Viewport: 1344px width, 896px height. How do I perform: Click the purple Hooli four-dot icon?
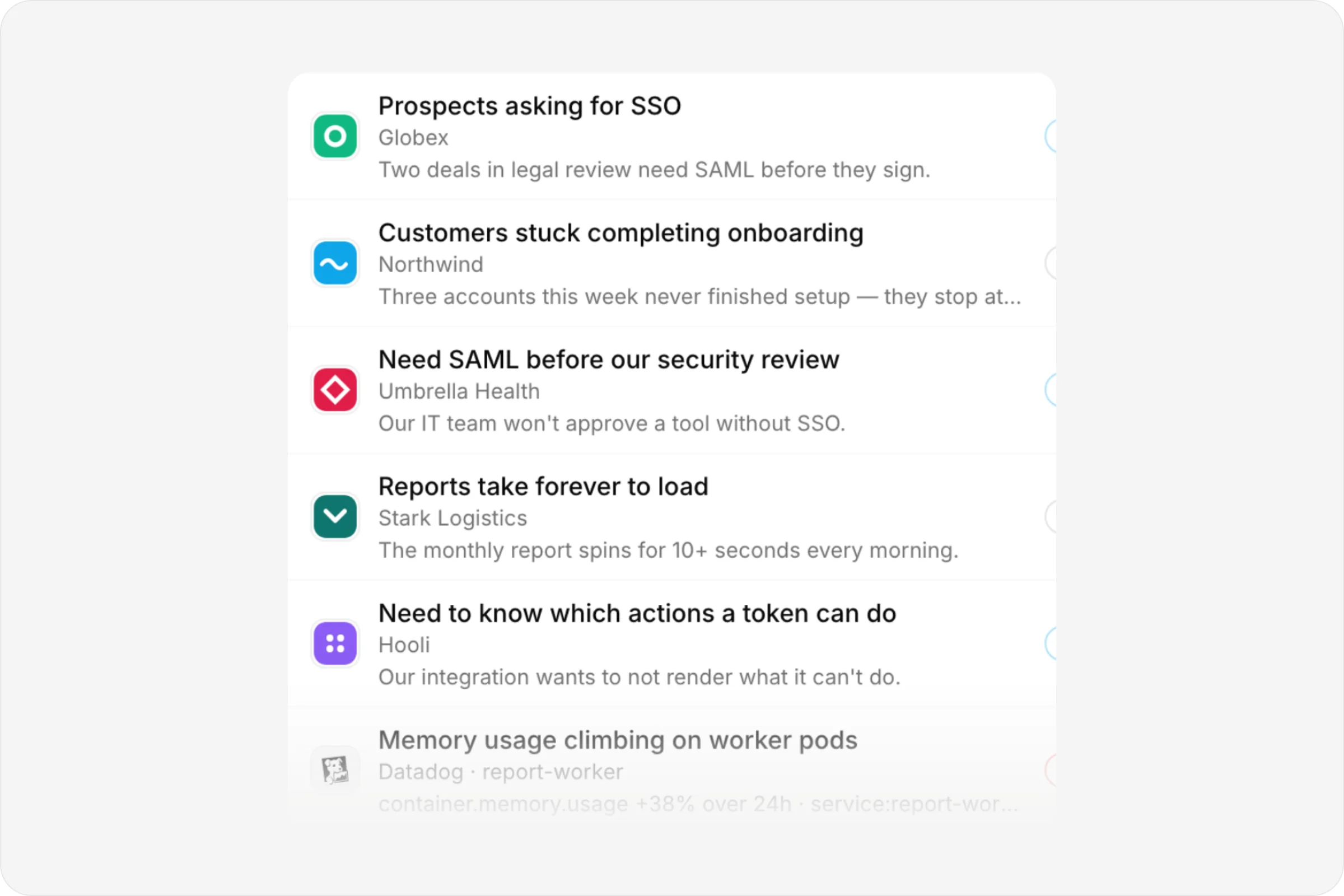pyautogui.click(x=335, y=643)
